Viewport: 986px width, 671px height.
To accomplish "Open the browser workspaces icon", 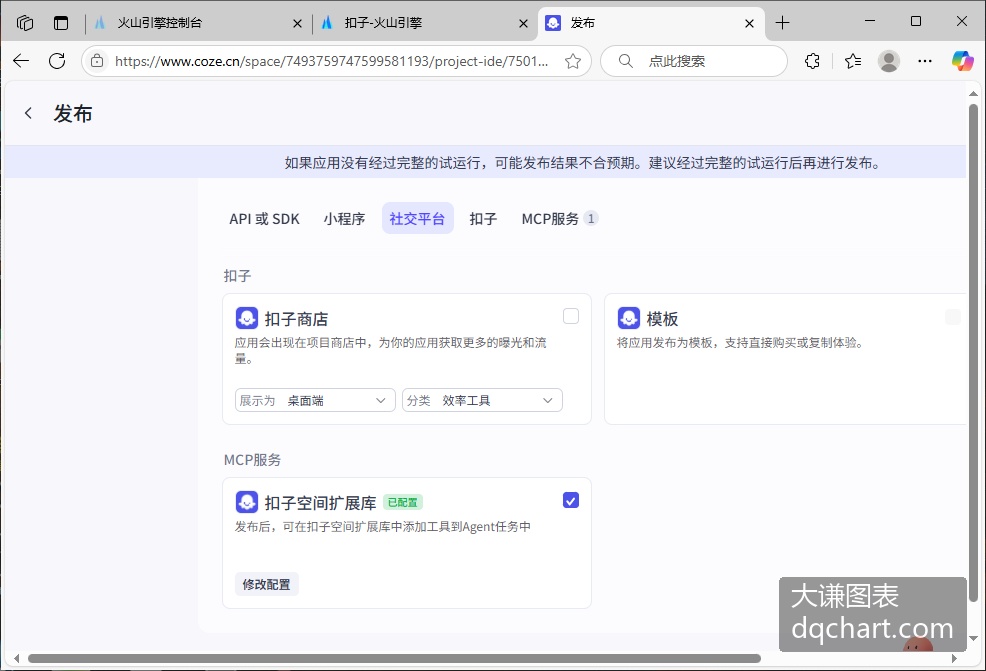I will (x=25, y=23).
